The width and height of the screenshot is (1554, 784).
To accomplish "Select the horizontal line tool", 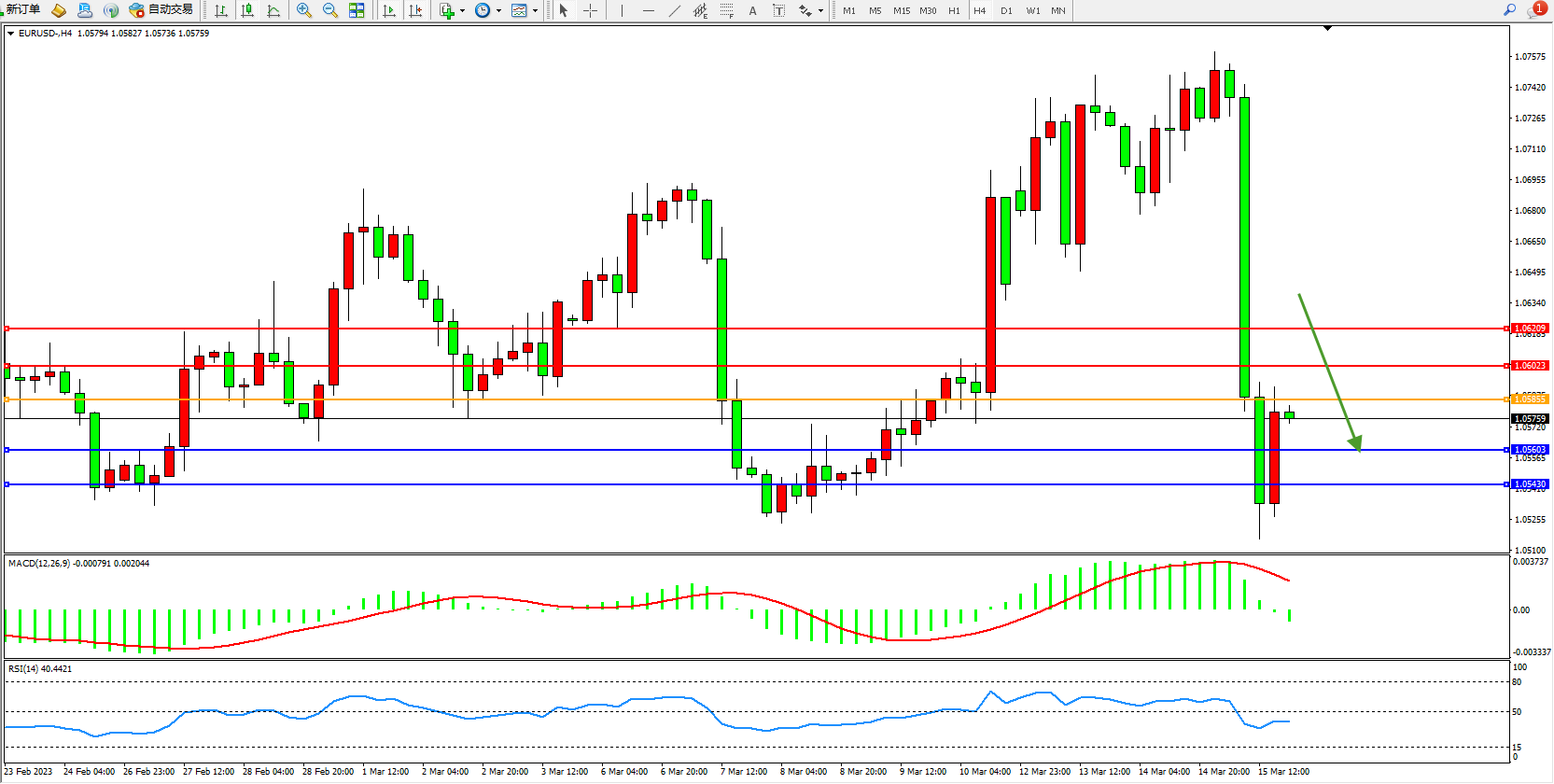I will pyautogui.click(x=648, y=10).
